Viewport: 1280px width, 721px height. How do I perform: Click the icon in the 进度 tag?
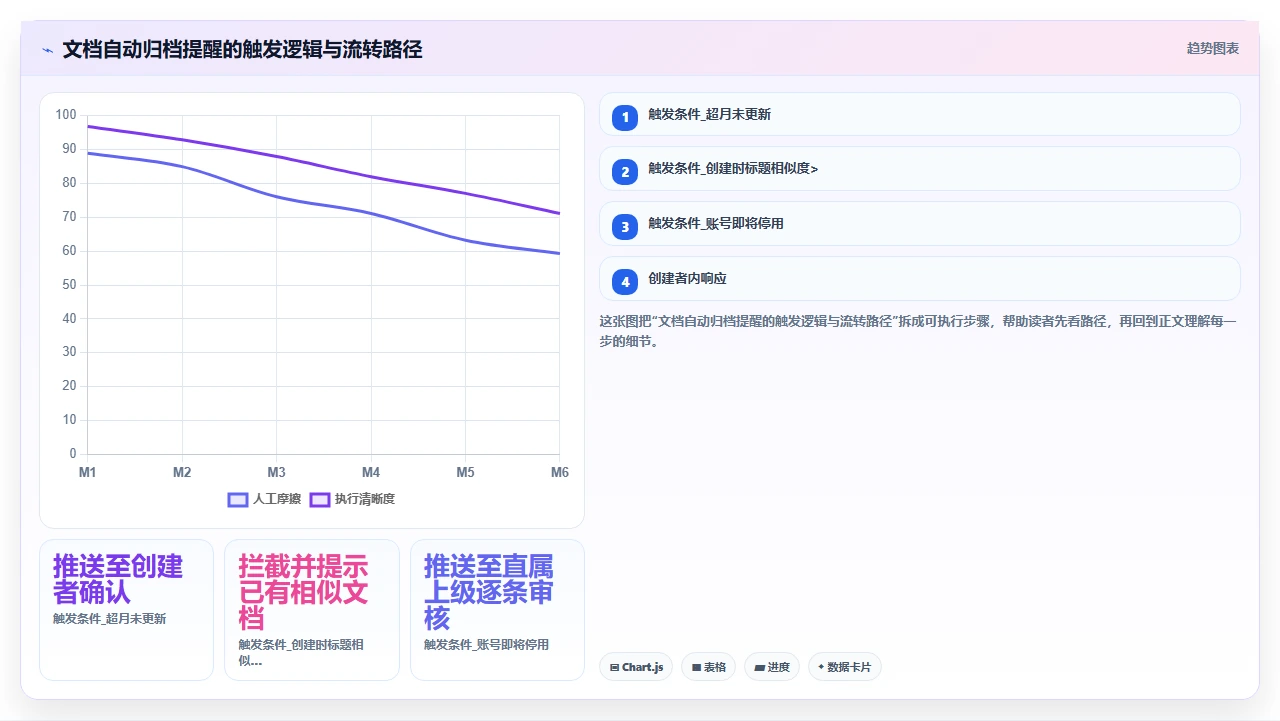click(x=759, y=668)
